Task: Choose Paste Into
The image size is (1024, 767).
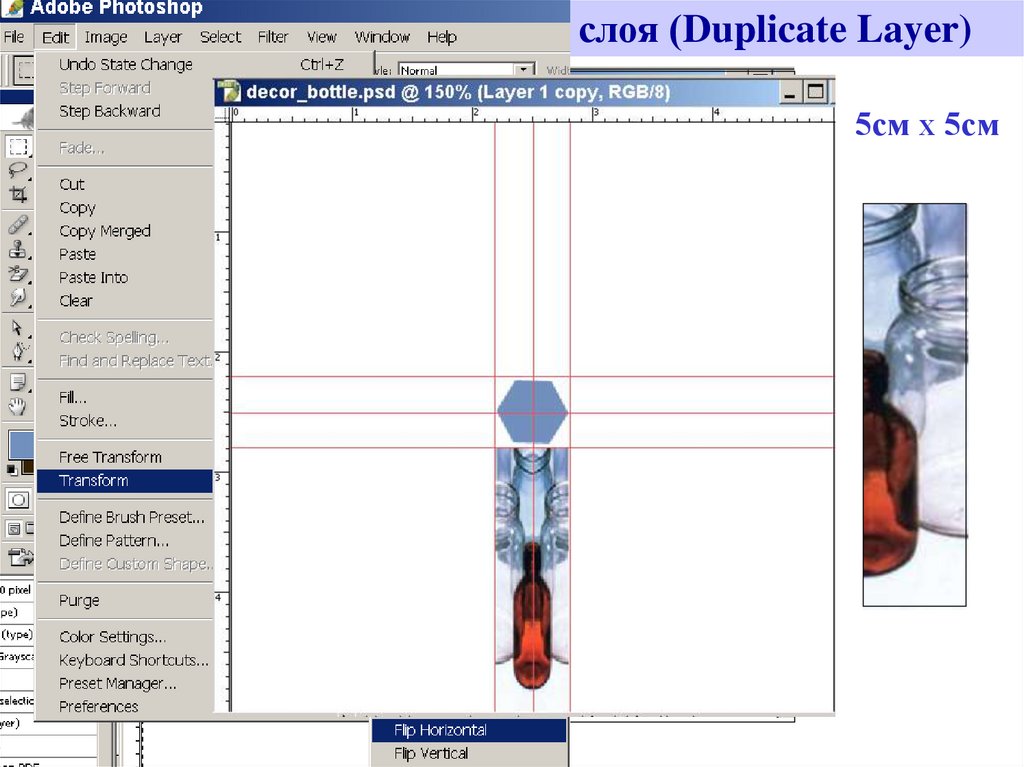Action: [x=125, y=278]
